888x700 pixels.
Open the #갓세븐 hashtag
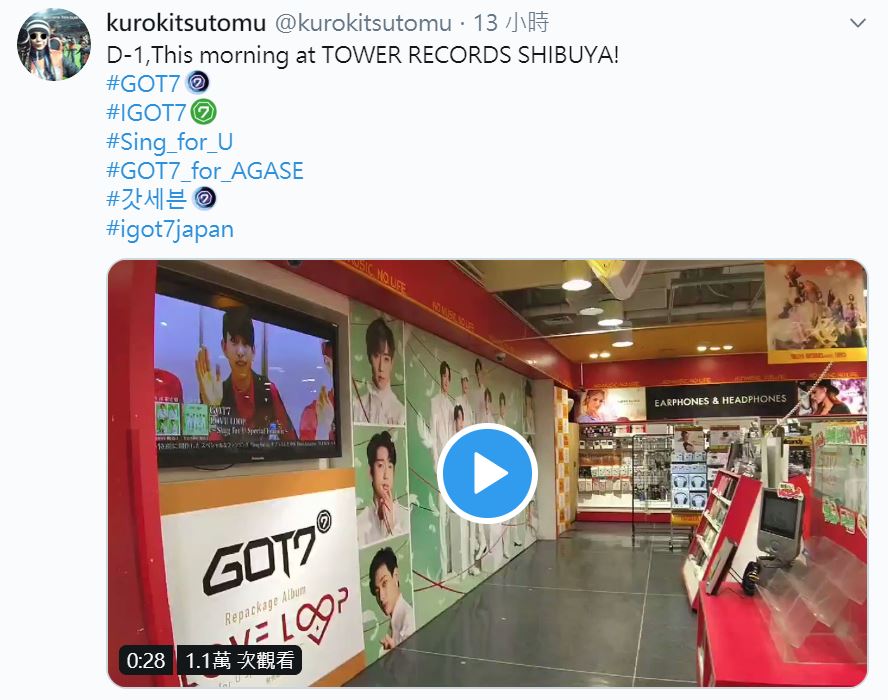(147, 199)
